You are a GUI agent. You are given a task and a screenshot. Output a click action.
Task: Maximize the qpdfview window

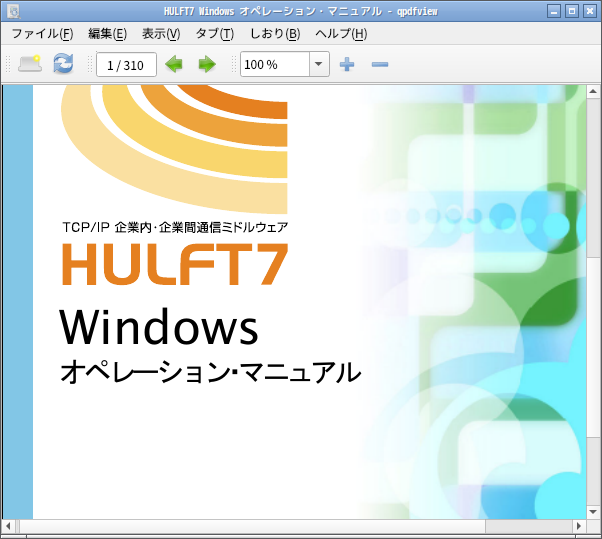pyautogui.click(x=572, y=11)
